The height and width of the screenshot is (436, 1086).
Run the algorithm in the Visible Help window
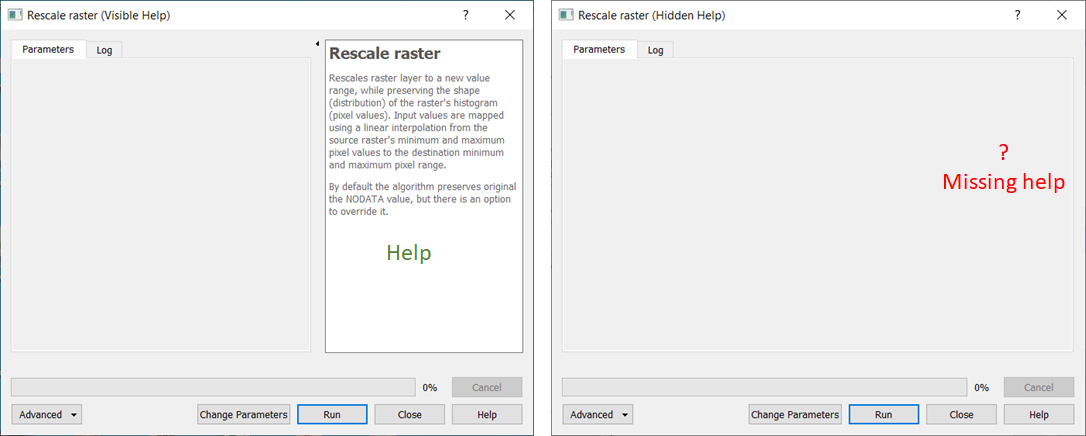click(x=332, y=415)
